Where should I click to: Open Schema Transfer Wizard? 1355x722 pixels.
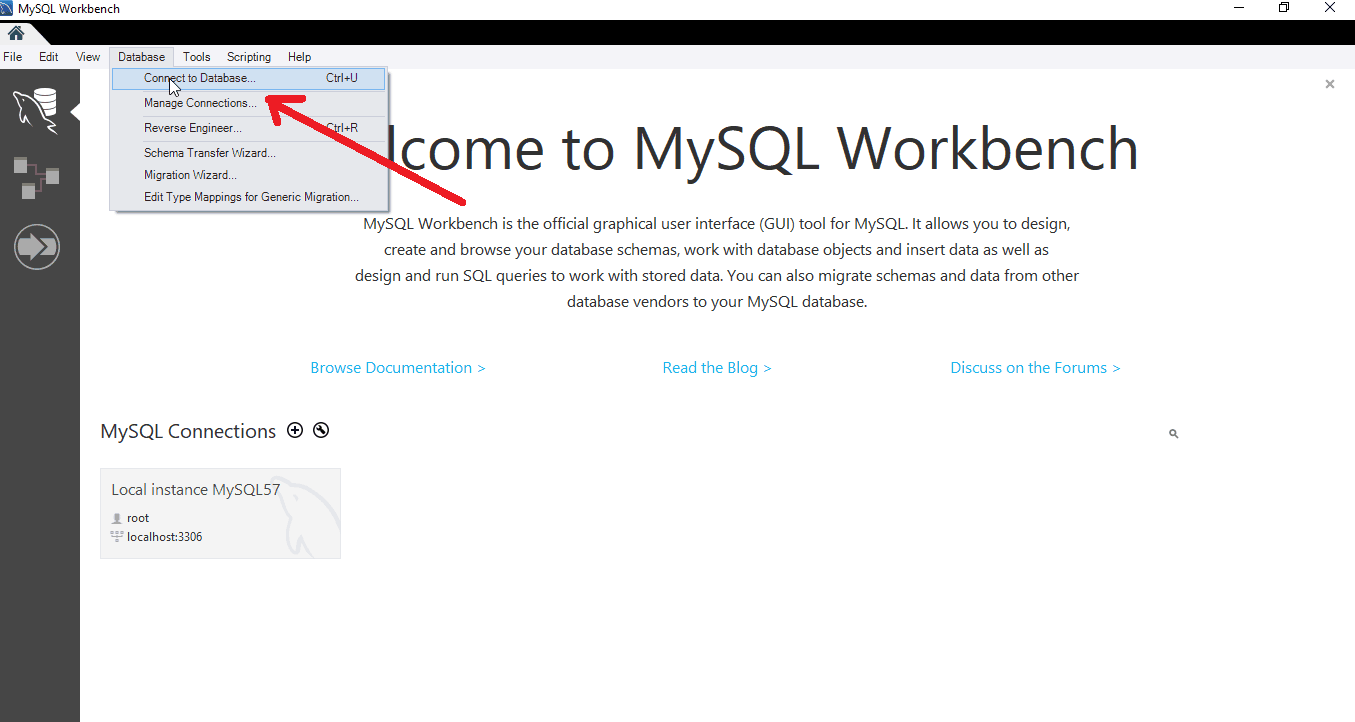point(210,153)
